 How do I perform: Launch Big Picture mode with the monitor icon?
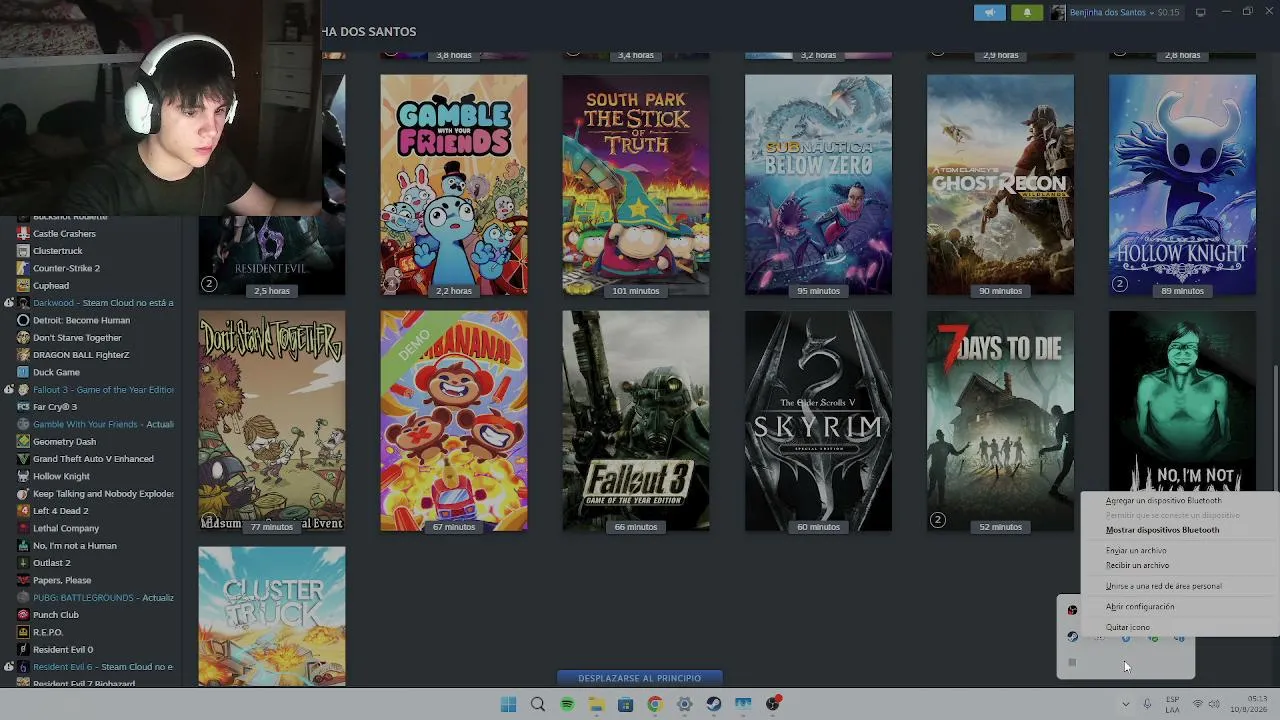pyautogui.click(x=1201, y=12)
